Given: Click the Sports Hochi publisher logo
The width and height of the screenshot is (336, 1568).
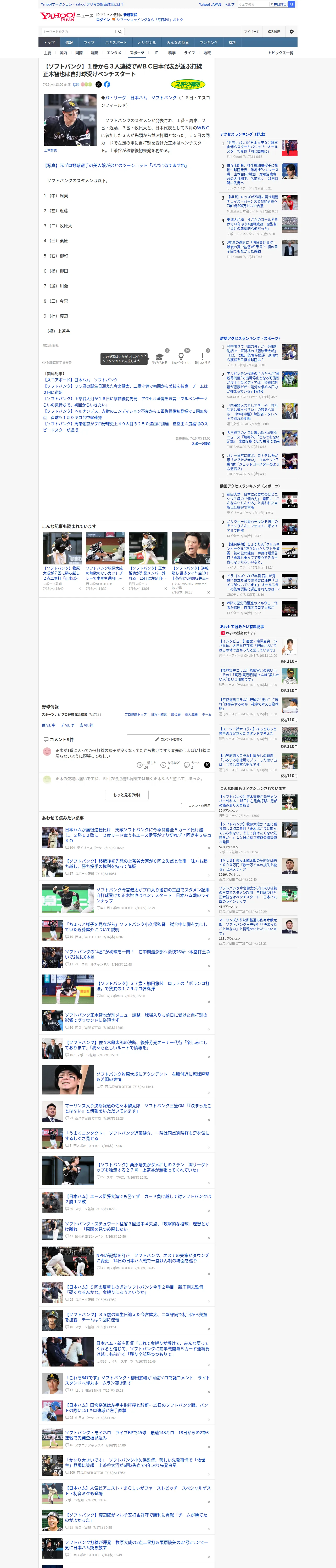Looking at the screenshot, I should coord(188,85).
